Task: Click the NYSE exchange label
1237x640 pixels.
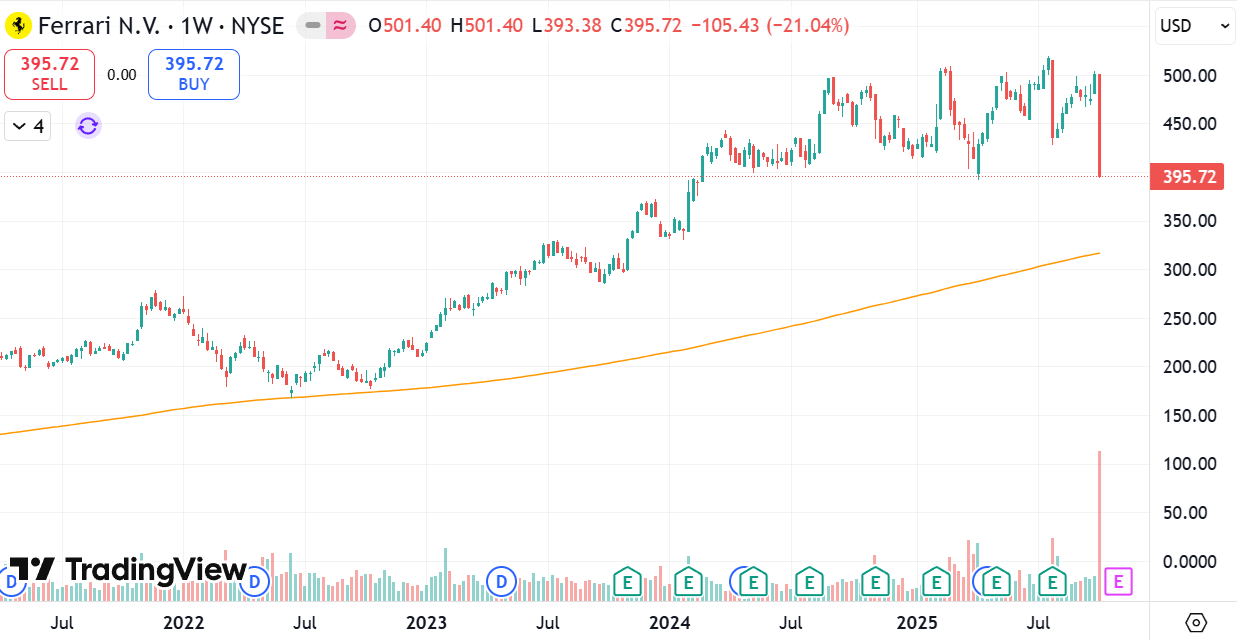Action: coord(259,25)
